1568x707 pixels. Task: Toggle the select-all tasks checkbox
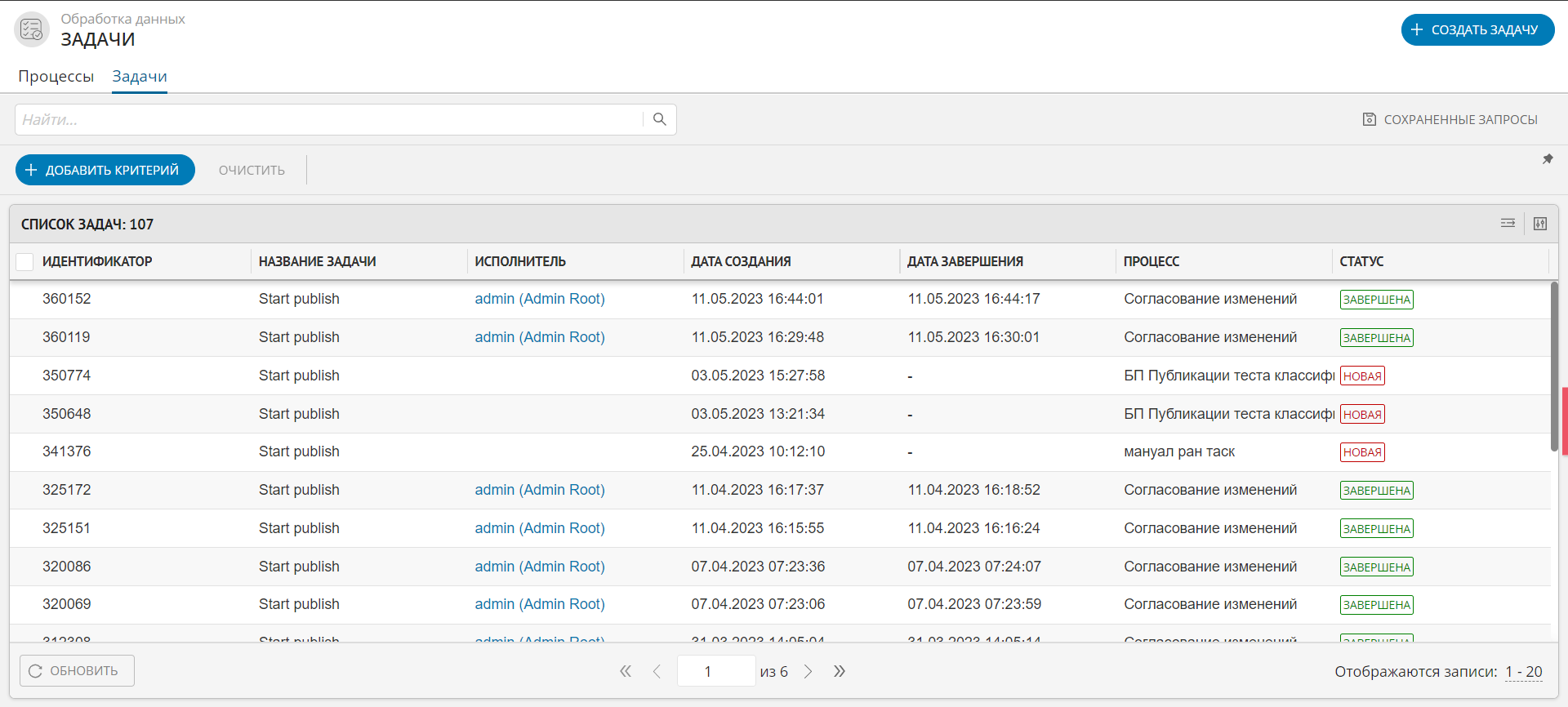pyautogui.click(x=24, y=261)
